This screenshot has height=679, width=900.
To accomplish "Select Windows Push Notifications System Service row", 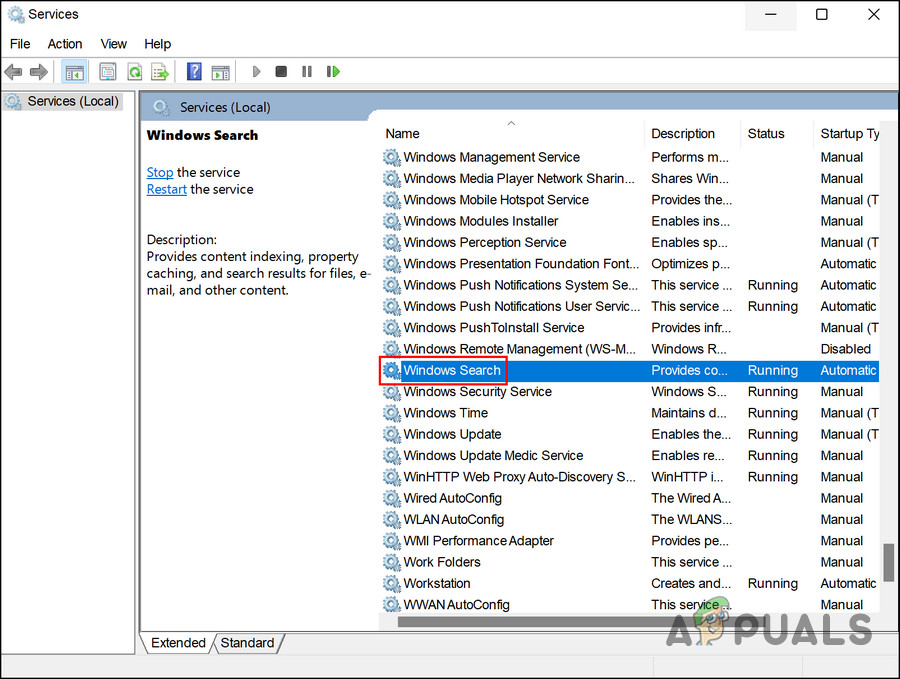I will (x=630, y=285).
